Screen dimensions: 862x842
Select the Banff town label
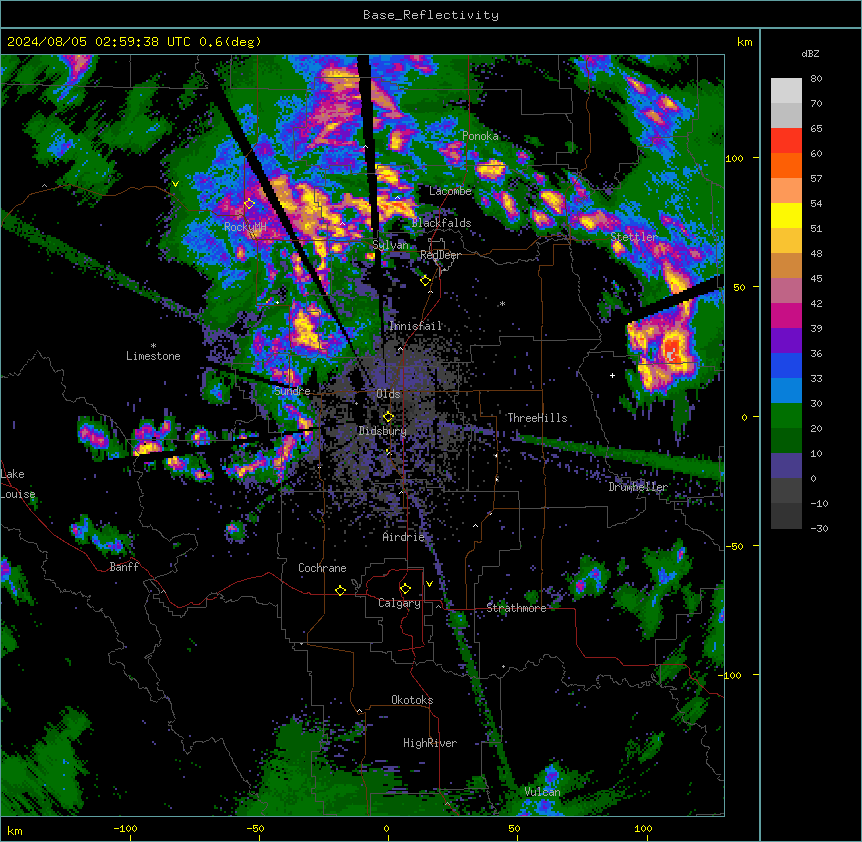click(124, 567)
